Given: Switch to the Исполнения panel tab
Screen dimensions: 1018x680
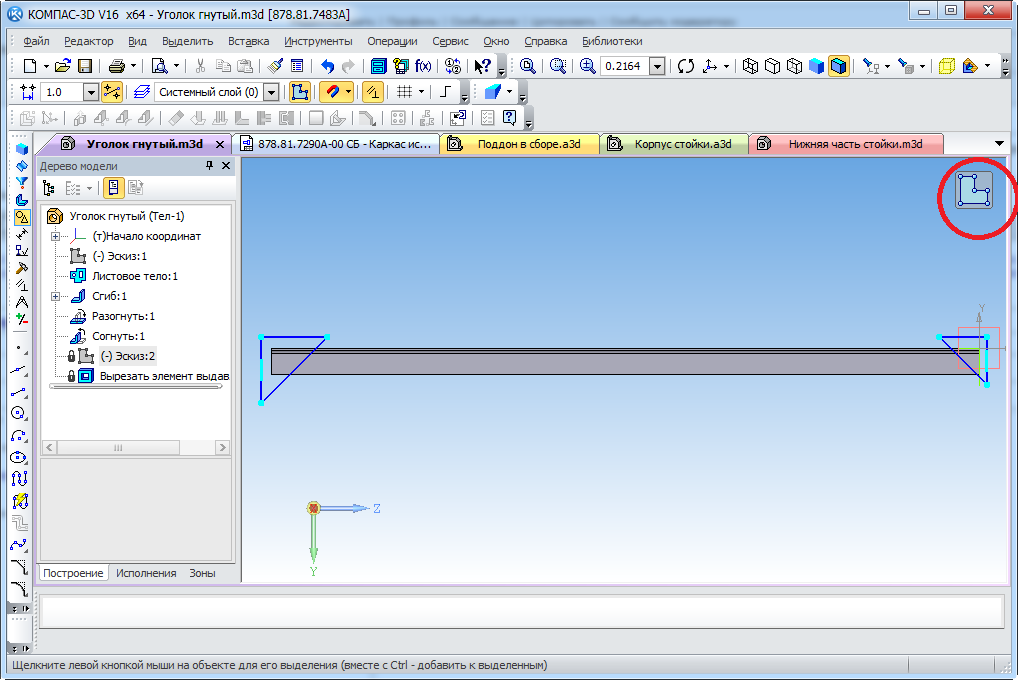Looking at the screenshot, I should pos(146,573).
